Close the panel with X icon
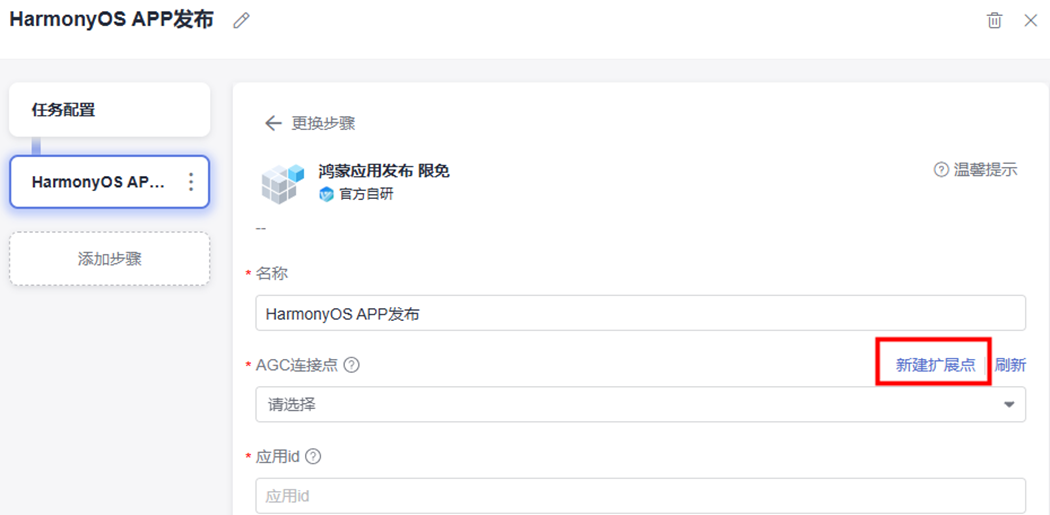This screenshot has width=1050, height=515. (1030, 21)
